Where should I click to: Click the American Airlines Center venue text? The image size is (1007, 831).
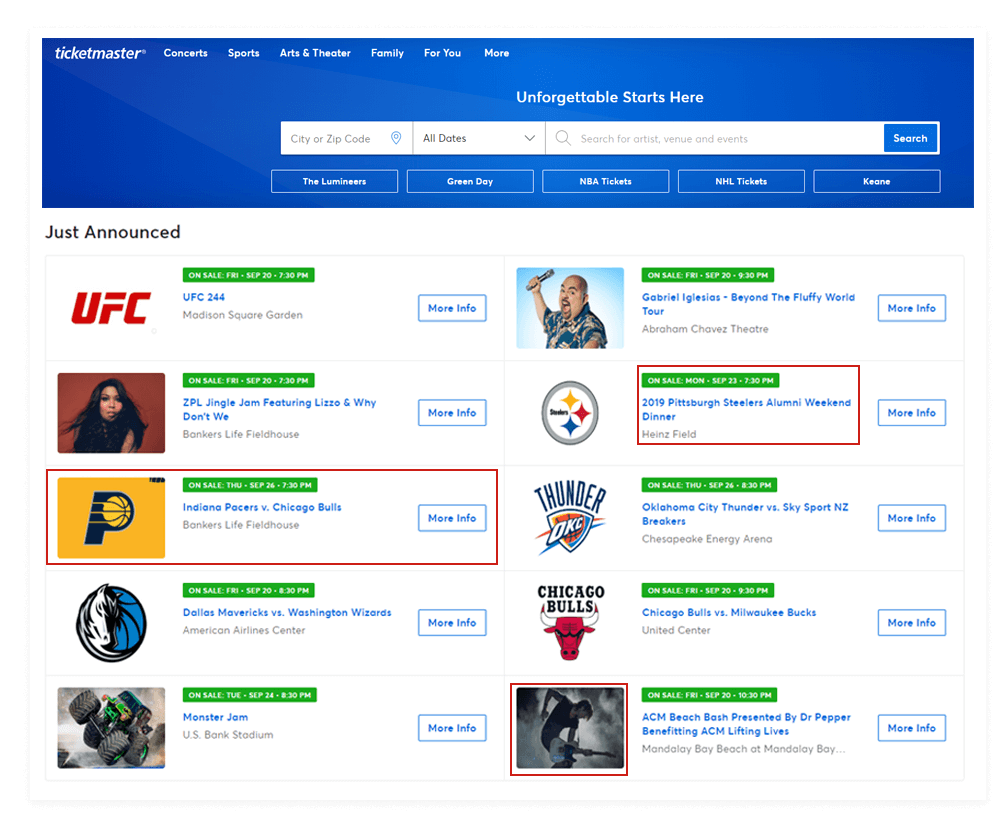pyautogui.click(x=244, y=631)
